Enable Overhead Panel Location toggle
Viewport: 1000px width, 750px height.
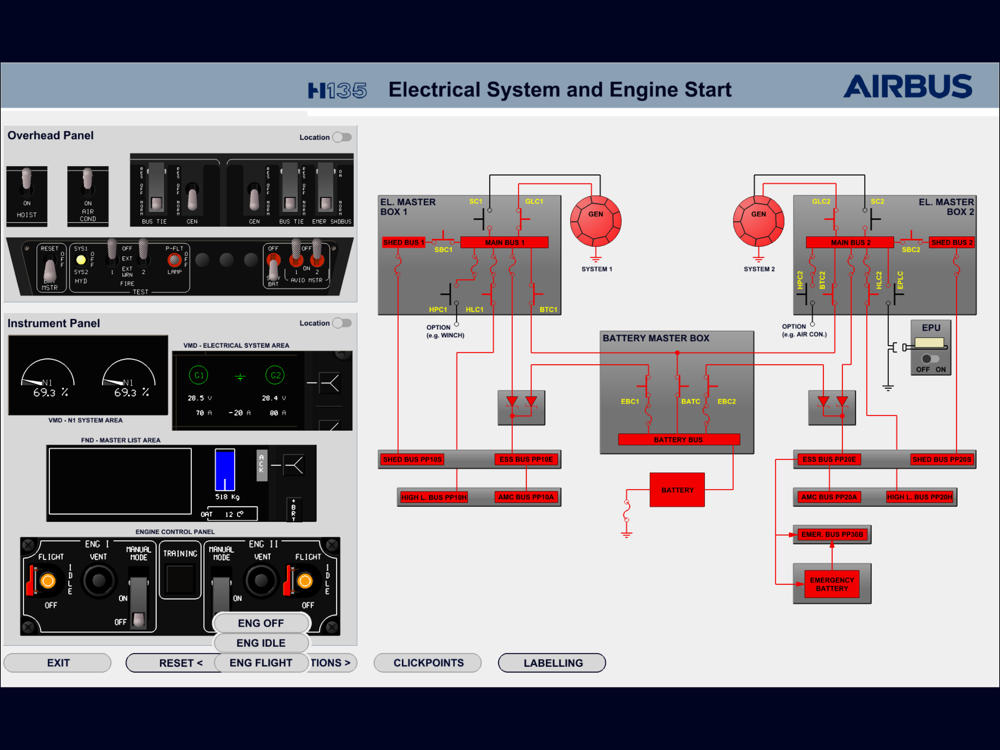point(342,137)
